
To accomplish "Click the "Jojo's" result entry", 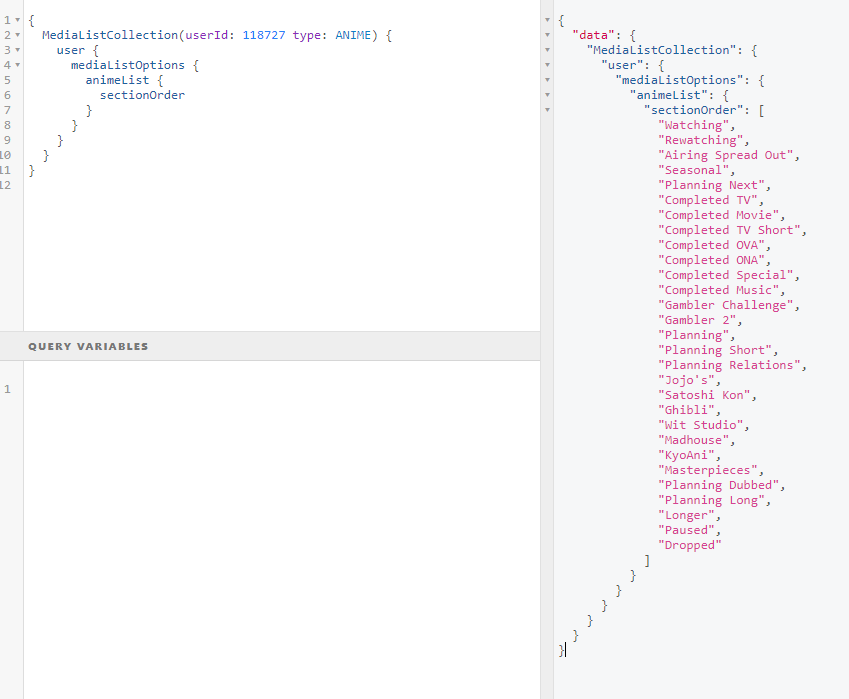I will pyautogui.click(x=687, y=380).
